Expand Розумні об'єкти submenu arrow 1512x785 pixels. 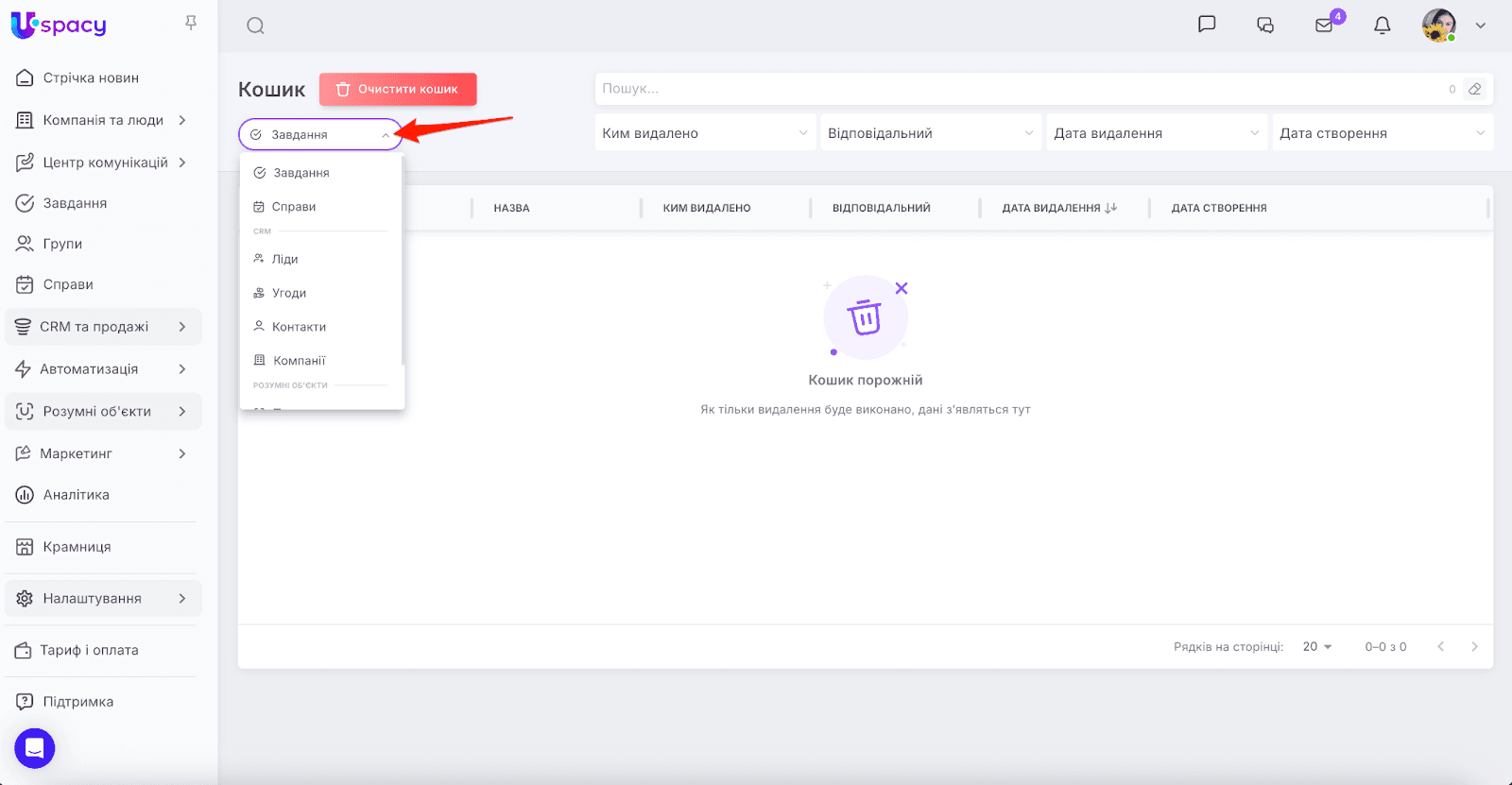[182, 412]
